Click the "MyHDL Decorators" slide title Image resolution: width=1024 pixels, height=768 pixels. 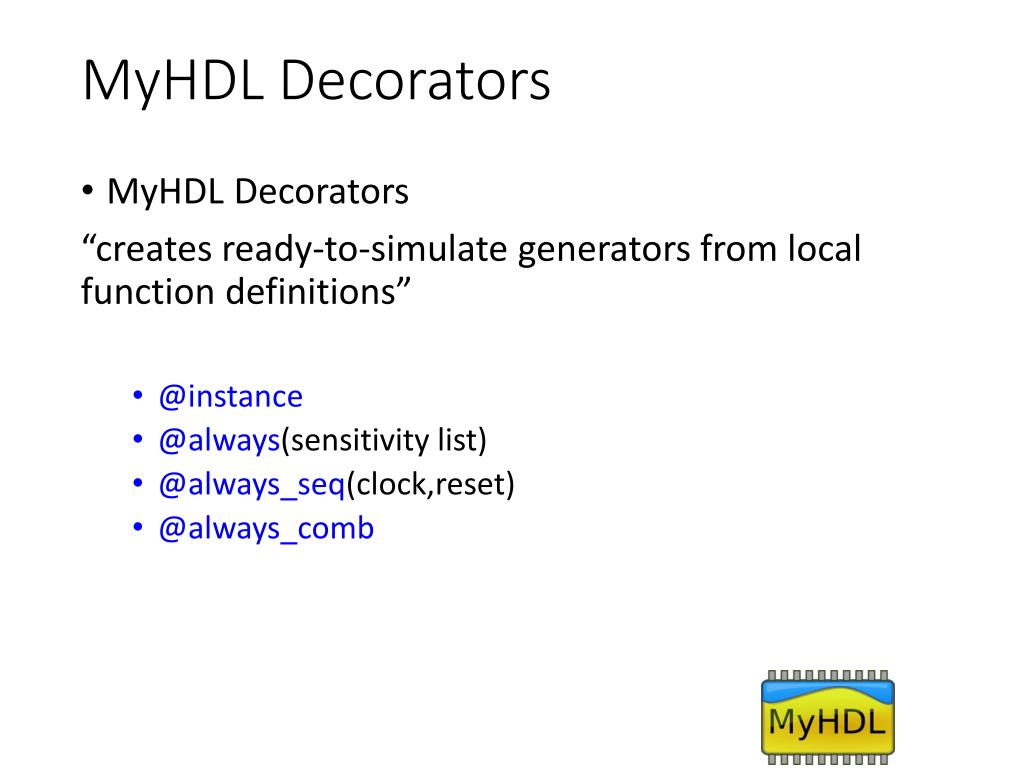coord(317,81)
